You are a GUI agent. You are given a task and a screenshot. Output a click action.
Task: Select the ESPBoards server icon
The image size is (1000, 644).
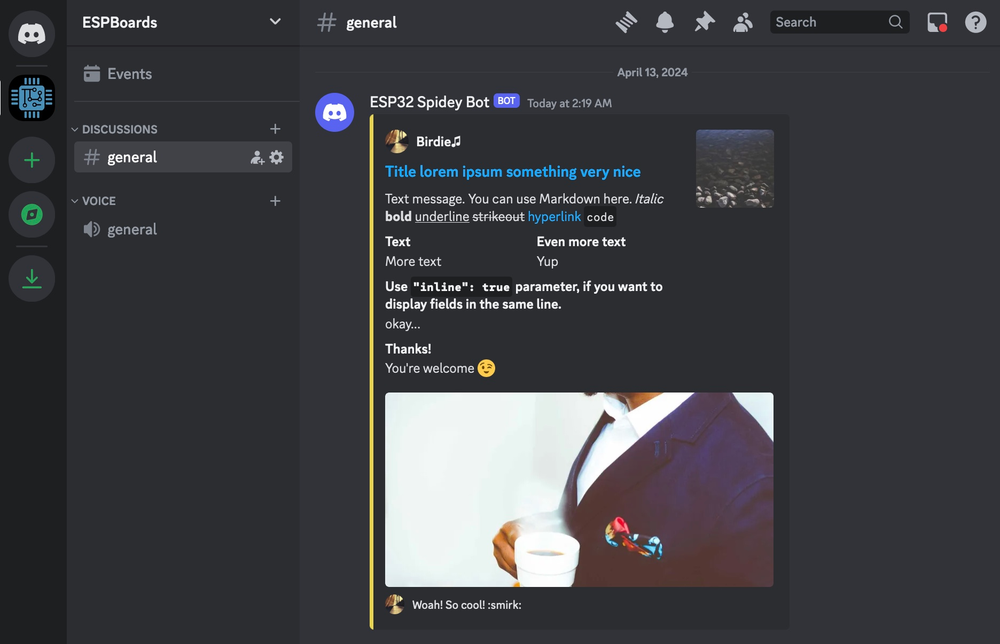coord(32,97)
